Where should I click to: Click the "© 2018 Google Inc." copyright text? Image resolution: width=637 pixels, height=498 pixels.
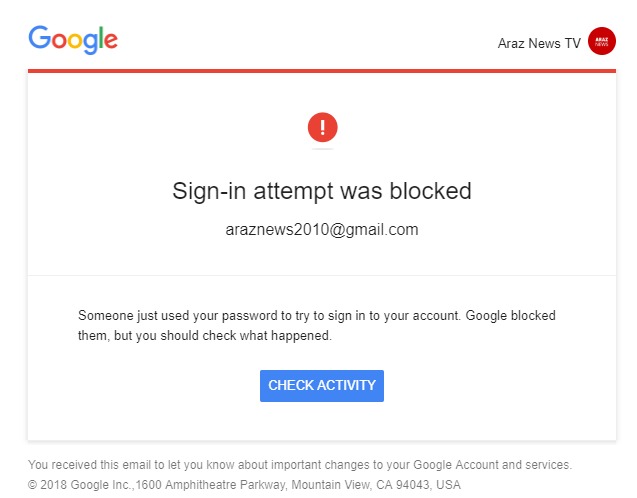pos(83,485)
